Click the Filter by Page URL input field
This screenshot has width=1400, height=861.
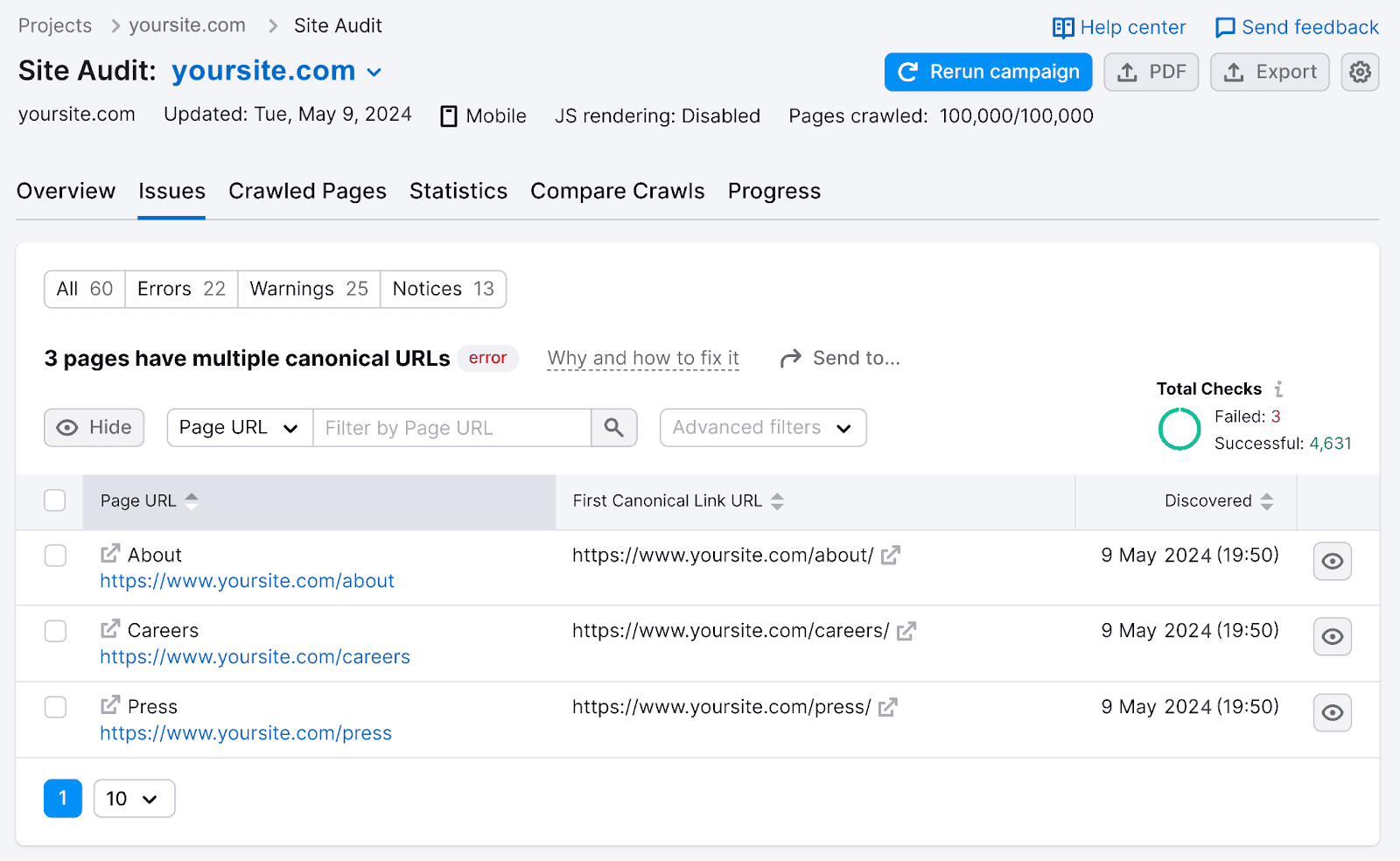click(451, 428)
